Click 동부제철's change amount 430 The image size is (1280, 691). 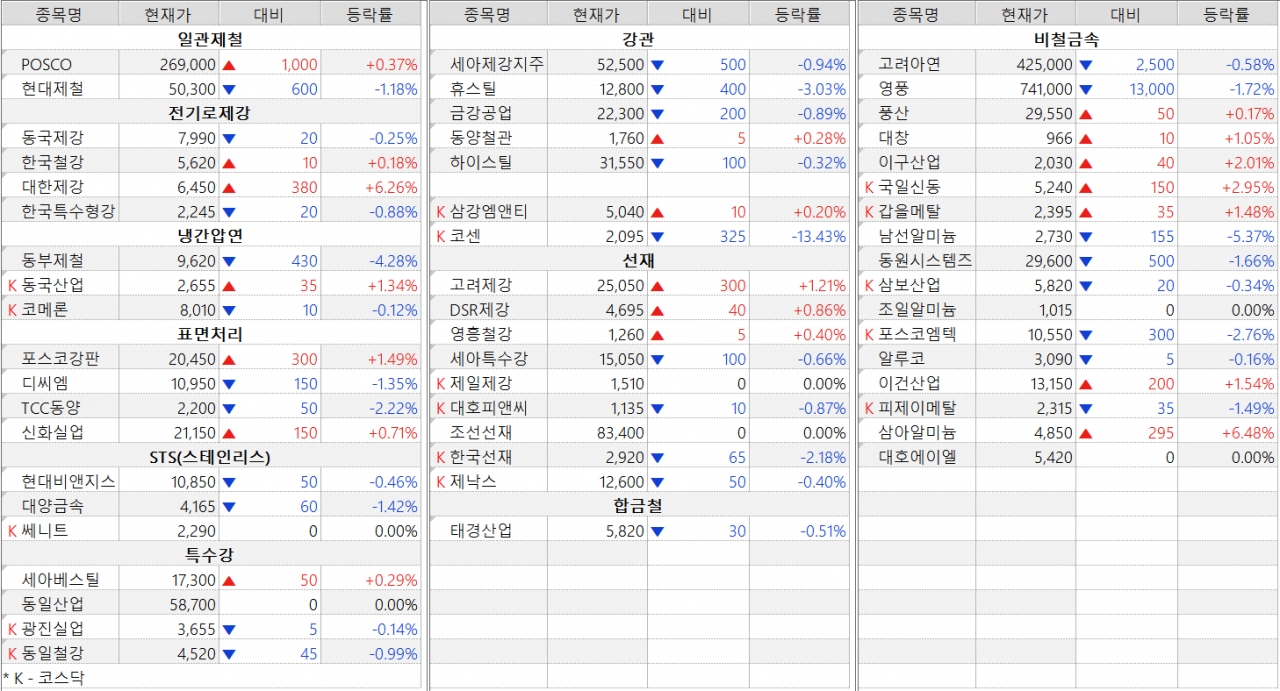click(x=304, y=261)
